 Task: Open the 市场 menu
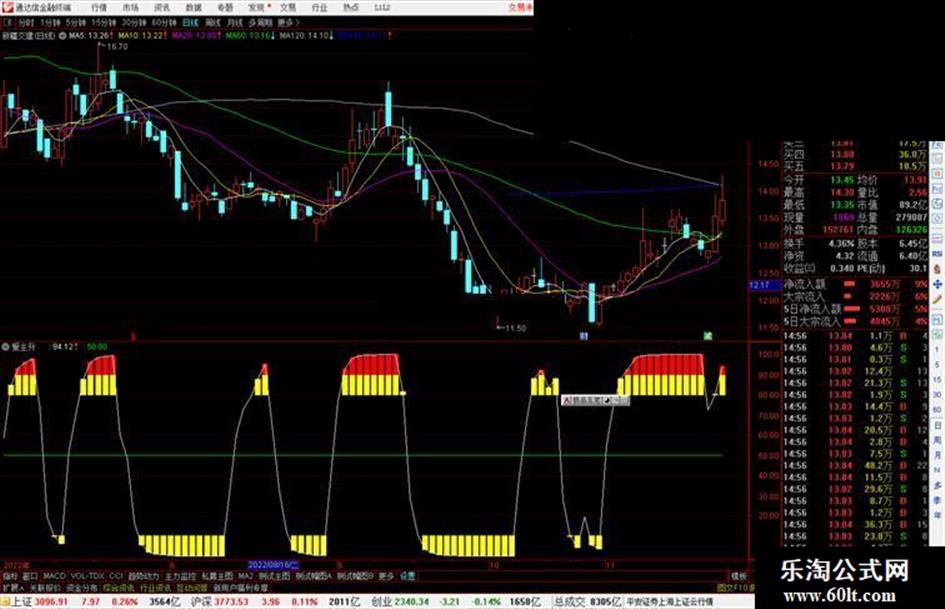pos(130,8)
